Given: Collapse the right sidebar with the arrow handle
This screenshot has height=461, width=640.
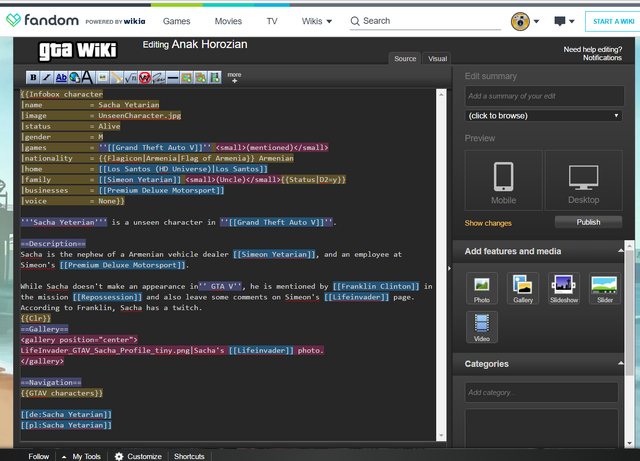Looking at the screenshot, I should click(449, 268).
